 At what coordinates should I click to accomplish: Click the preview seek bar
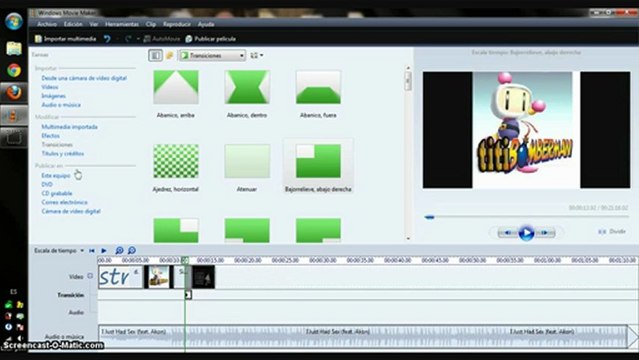(x=526, y=217)
